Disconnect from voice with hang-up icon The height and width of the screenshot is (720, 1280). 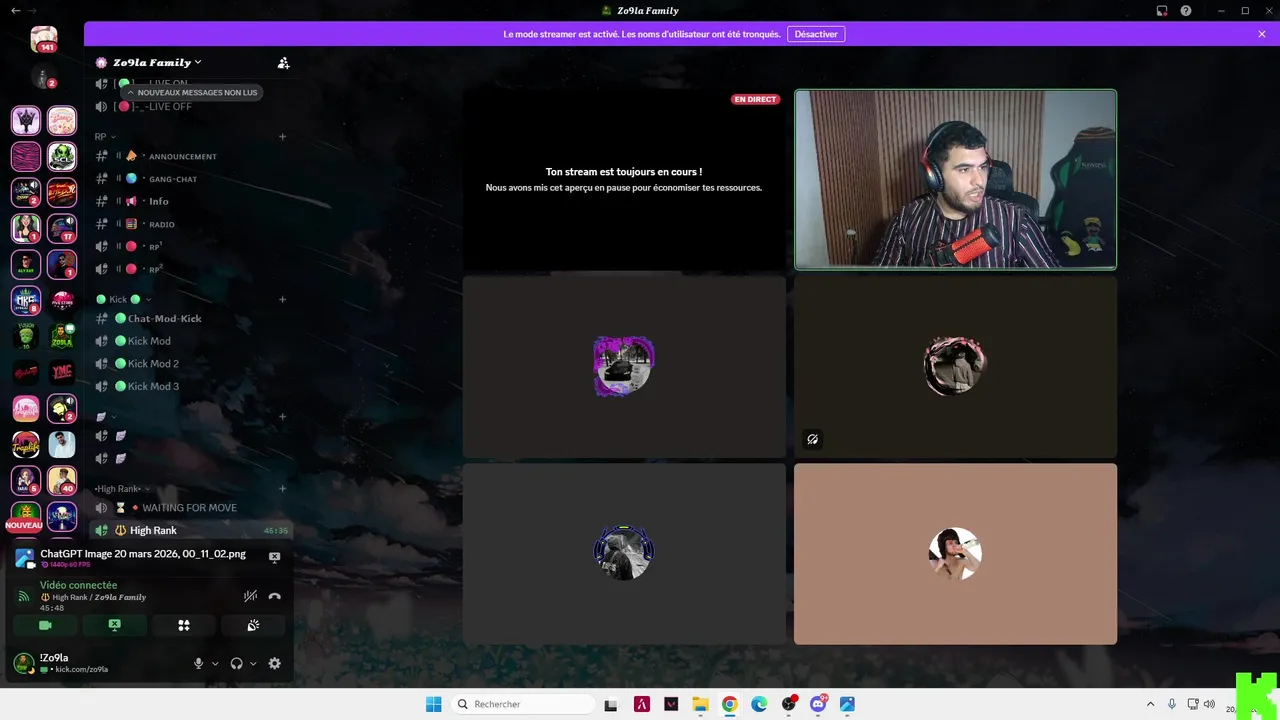275,596
